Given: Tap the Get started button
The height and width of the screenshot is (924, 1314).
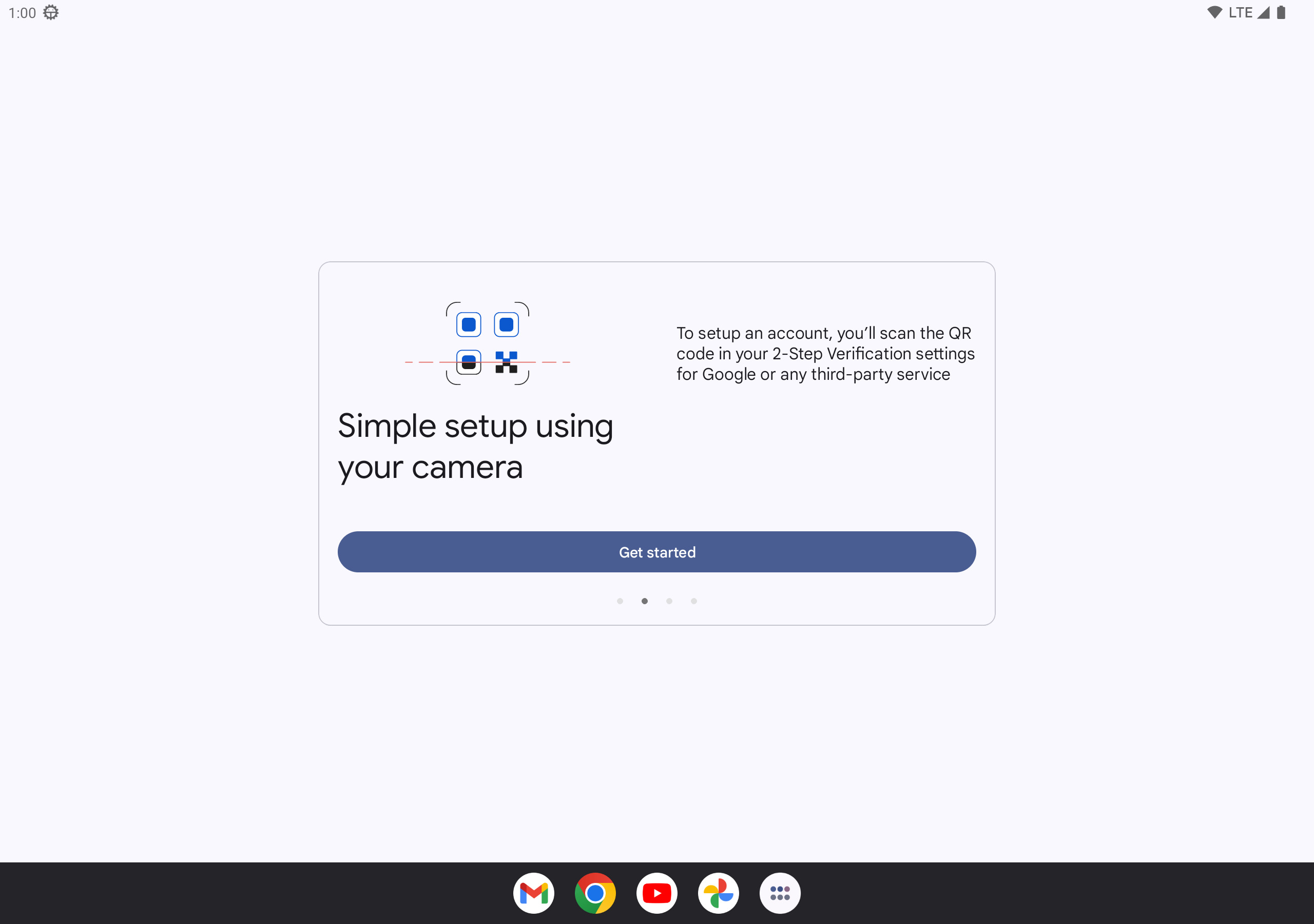Looking at the screenshot, I should click(x=656, y=552).
